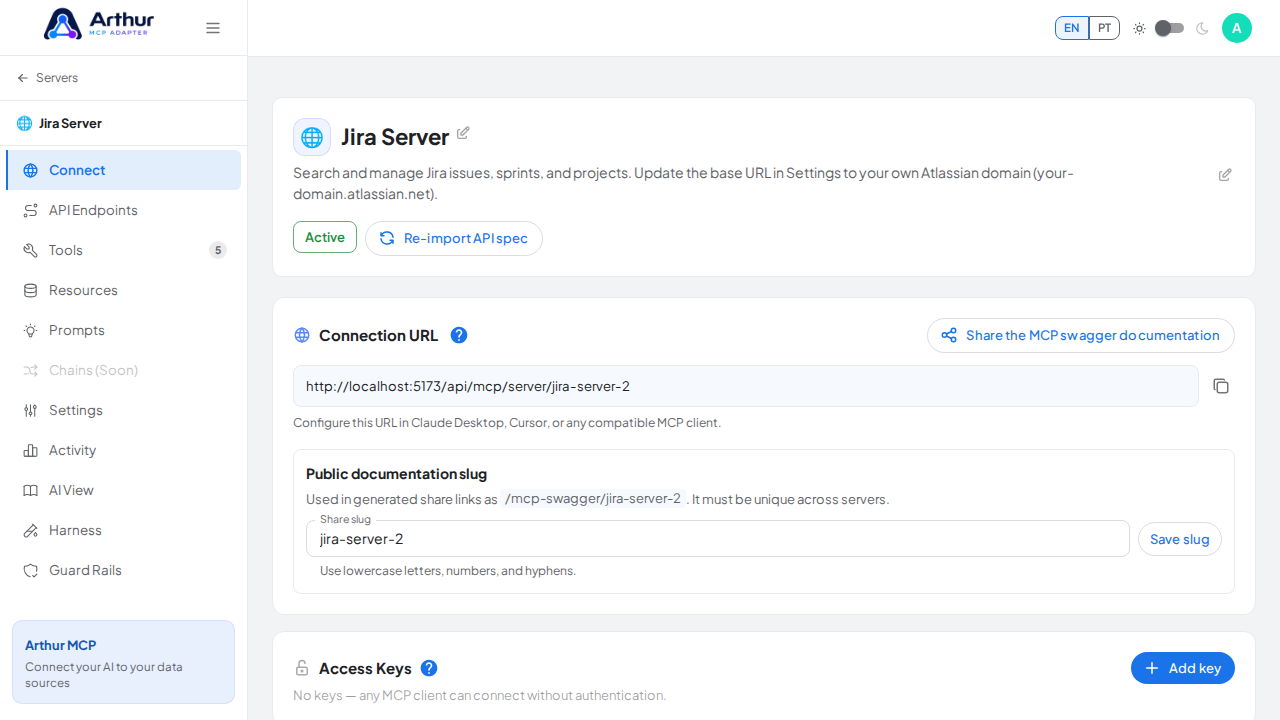Click the Save slug button

coord(1180,539)
